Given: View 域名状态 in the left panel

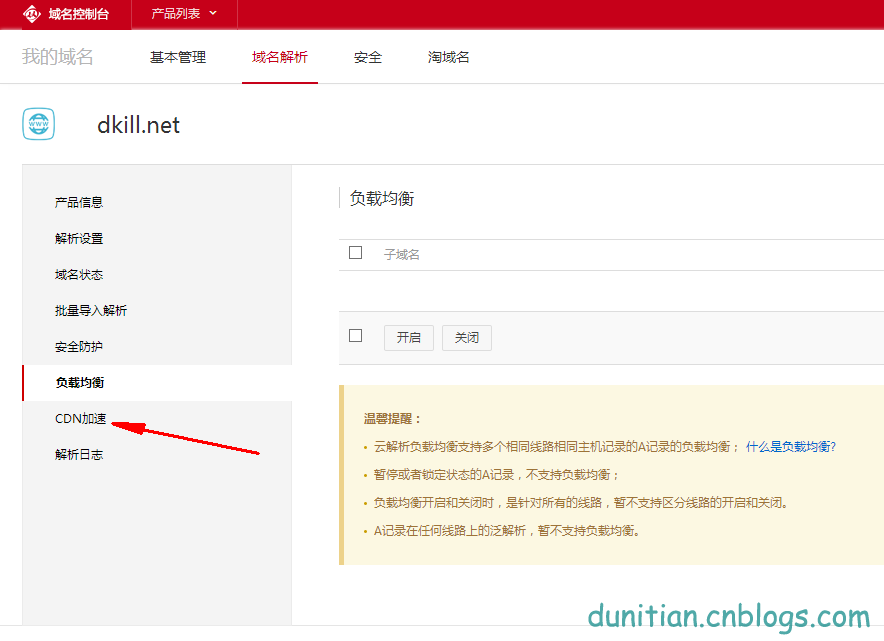Looking at the screenshot, I should (77, 274).
